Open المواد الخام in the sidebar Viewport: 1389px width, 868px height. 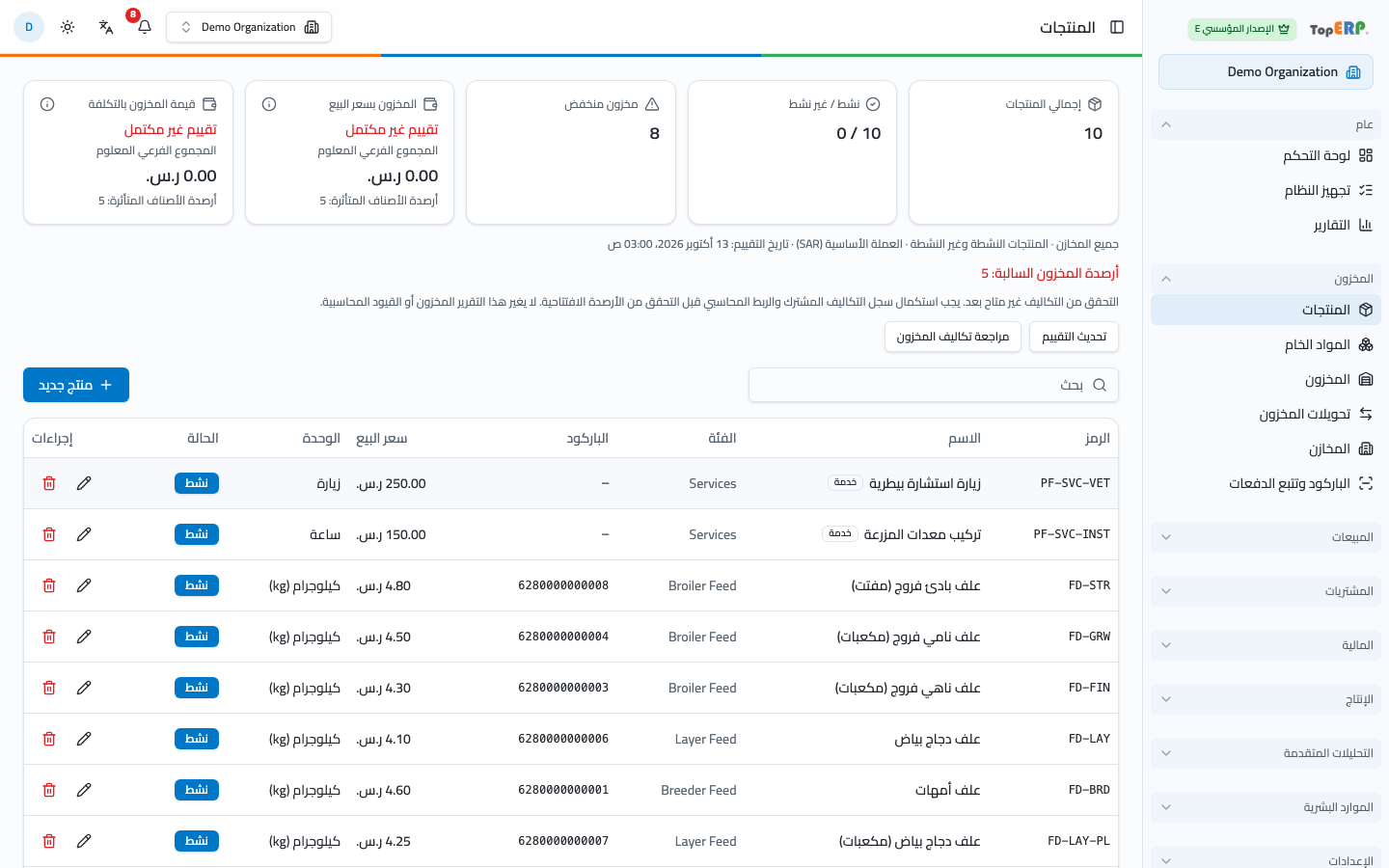point(1266,344)
